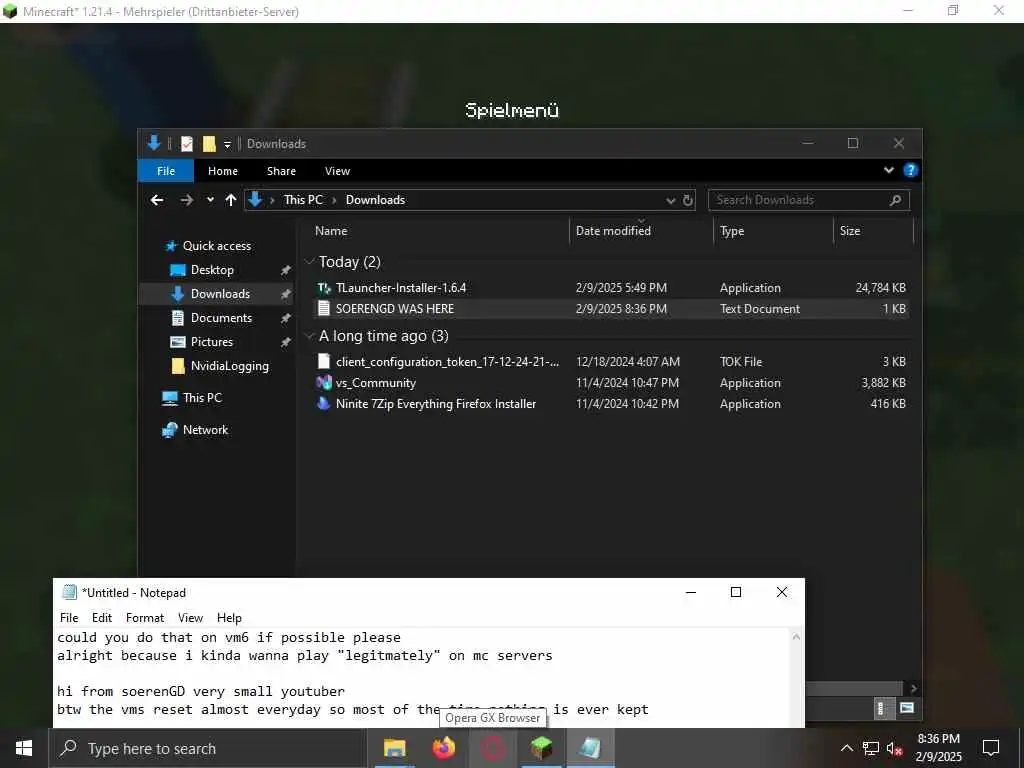Open the Explorer File tab
1024x768 pixels.
click(166, 171)
